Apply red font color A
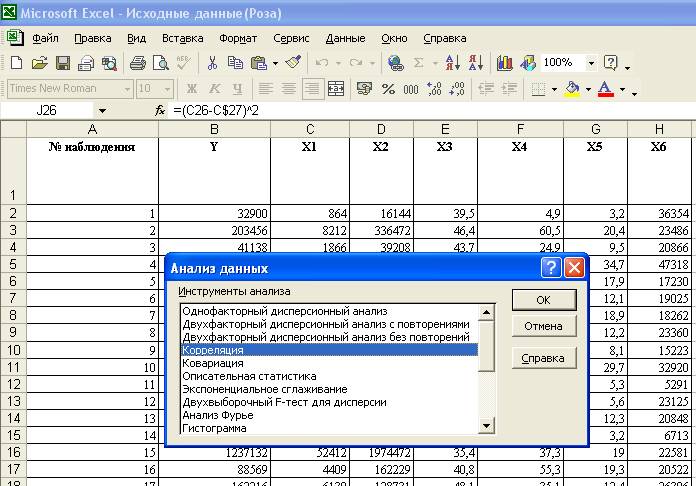This screenshot has width=696, height=486. (x=606, y=89)
